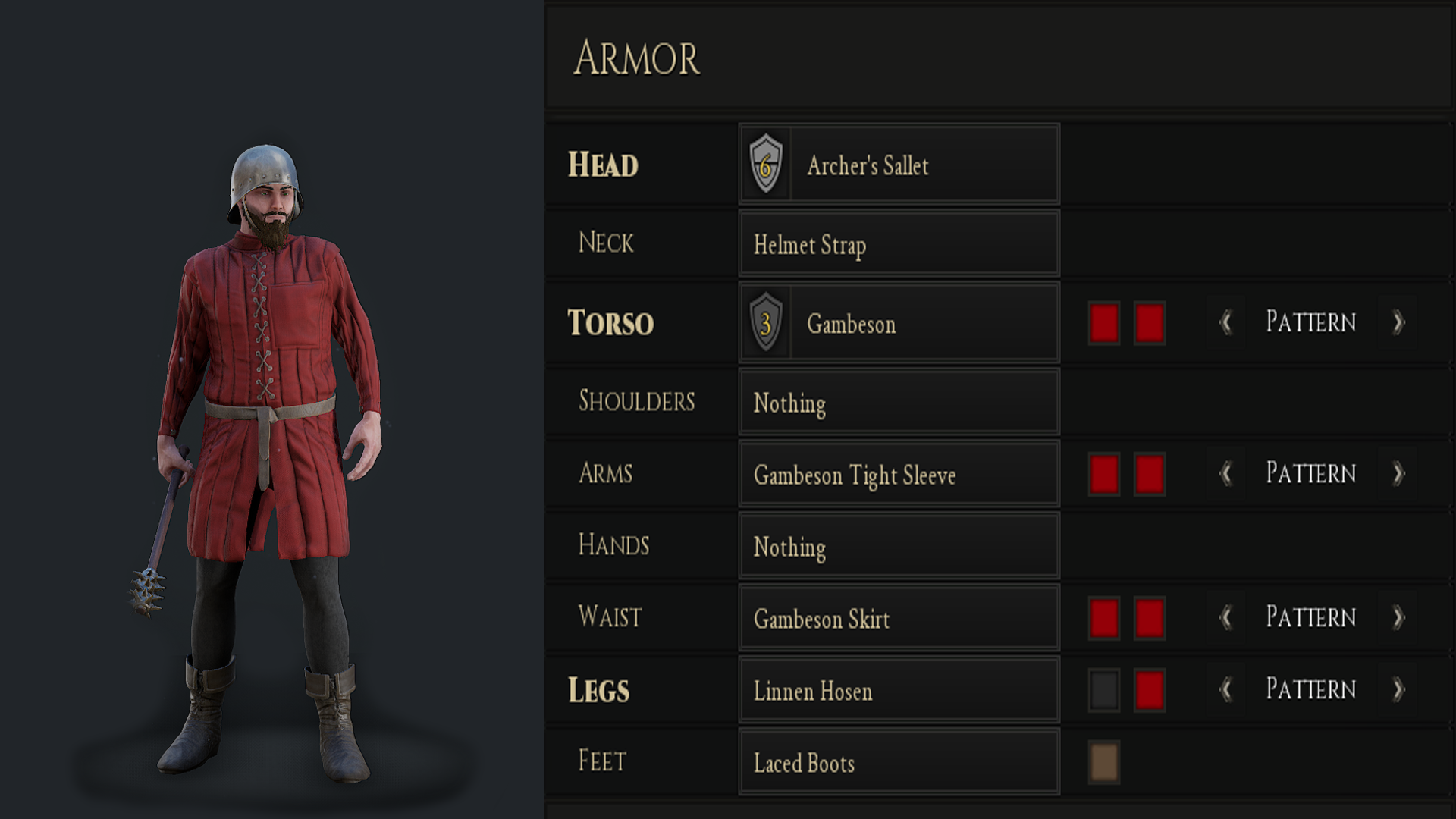Pick the brown Feet color swatch
The width and height of the screenshot is (1456, 819).
(1104, 762)
